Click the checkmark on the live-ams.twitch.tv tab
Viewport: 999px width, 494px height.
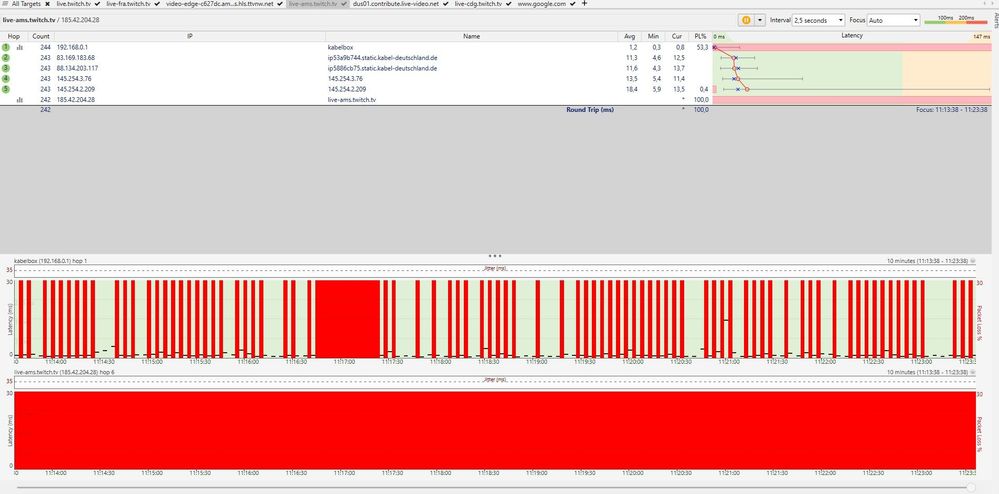point(343,4)
